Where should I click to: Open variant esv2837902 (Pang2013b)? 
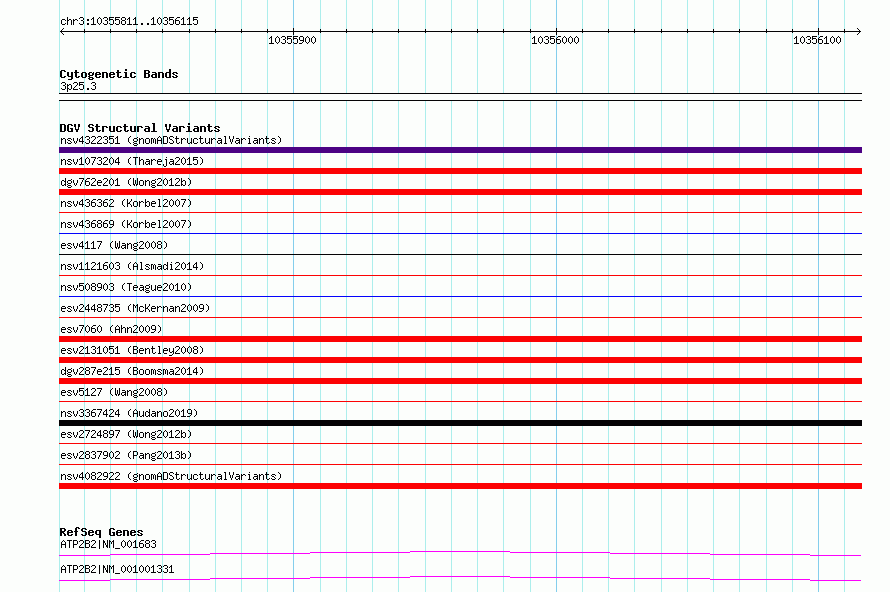tap(126, 455)
